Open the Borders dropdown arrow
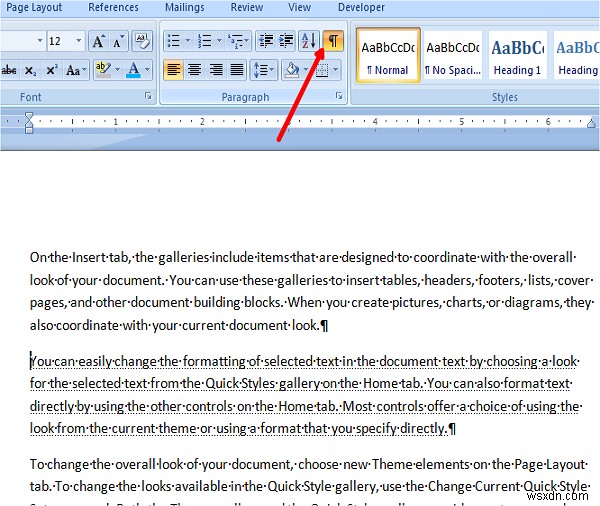This screenshot has width=600, height=506. click(x=336, y=70)
